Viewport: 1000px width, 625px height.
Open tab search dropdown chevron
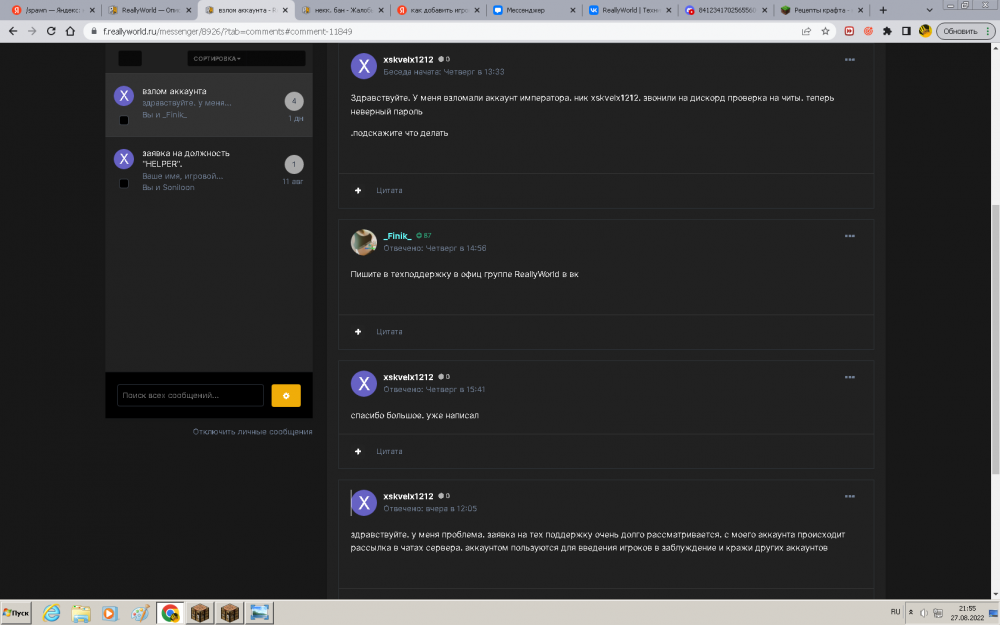click(929, 10)
